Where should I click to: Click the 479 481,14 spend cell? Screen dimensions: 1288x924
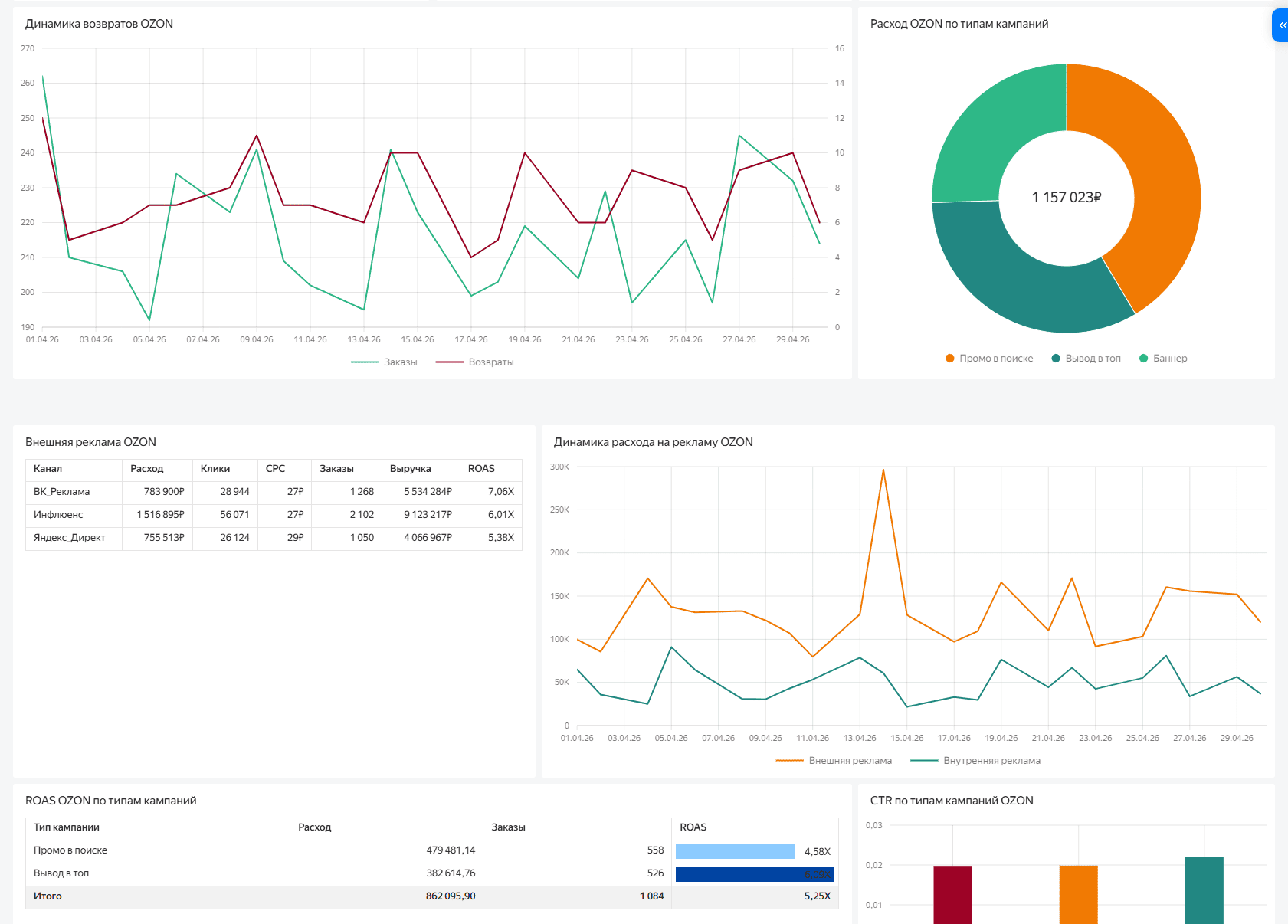pos(386,851)
